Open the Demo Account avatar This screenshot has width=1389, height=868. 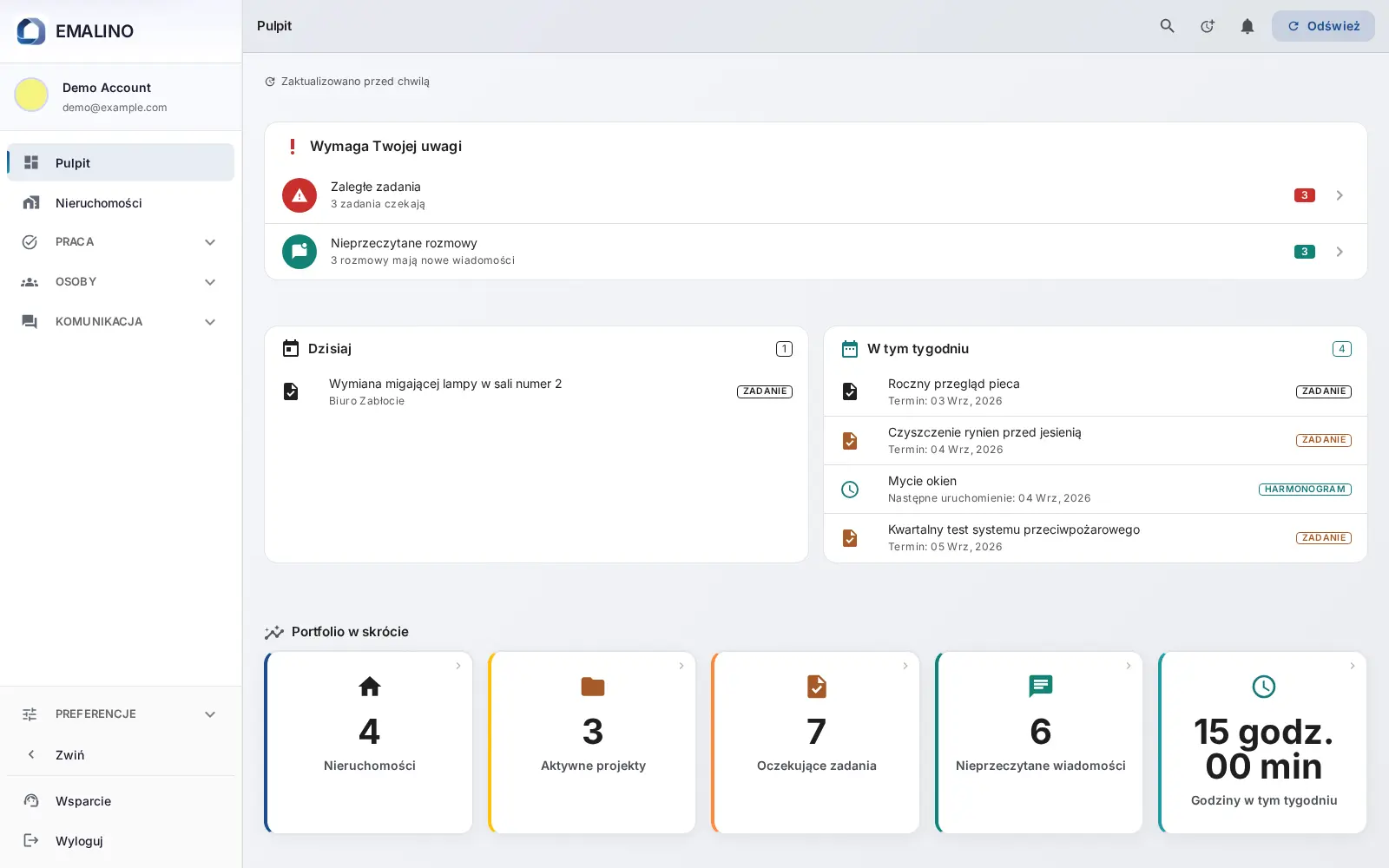pyautogui.click(x=31, y=95)
